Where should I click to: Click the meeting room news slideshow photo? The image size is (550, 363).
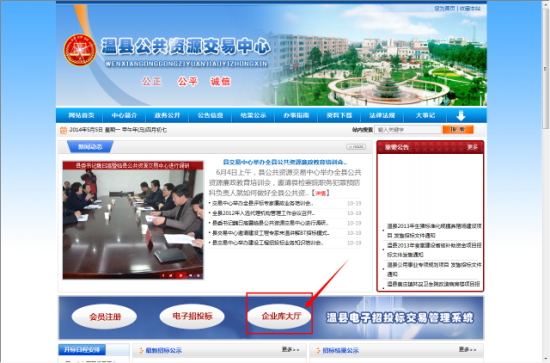tap(133, 220)
